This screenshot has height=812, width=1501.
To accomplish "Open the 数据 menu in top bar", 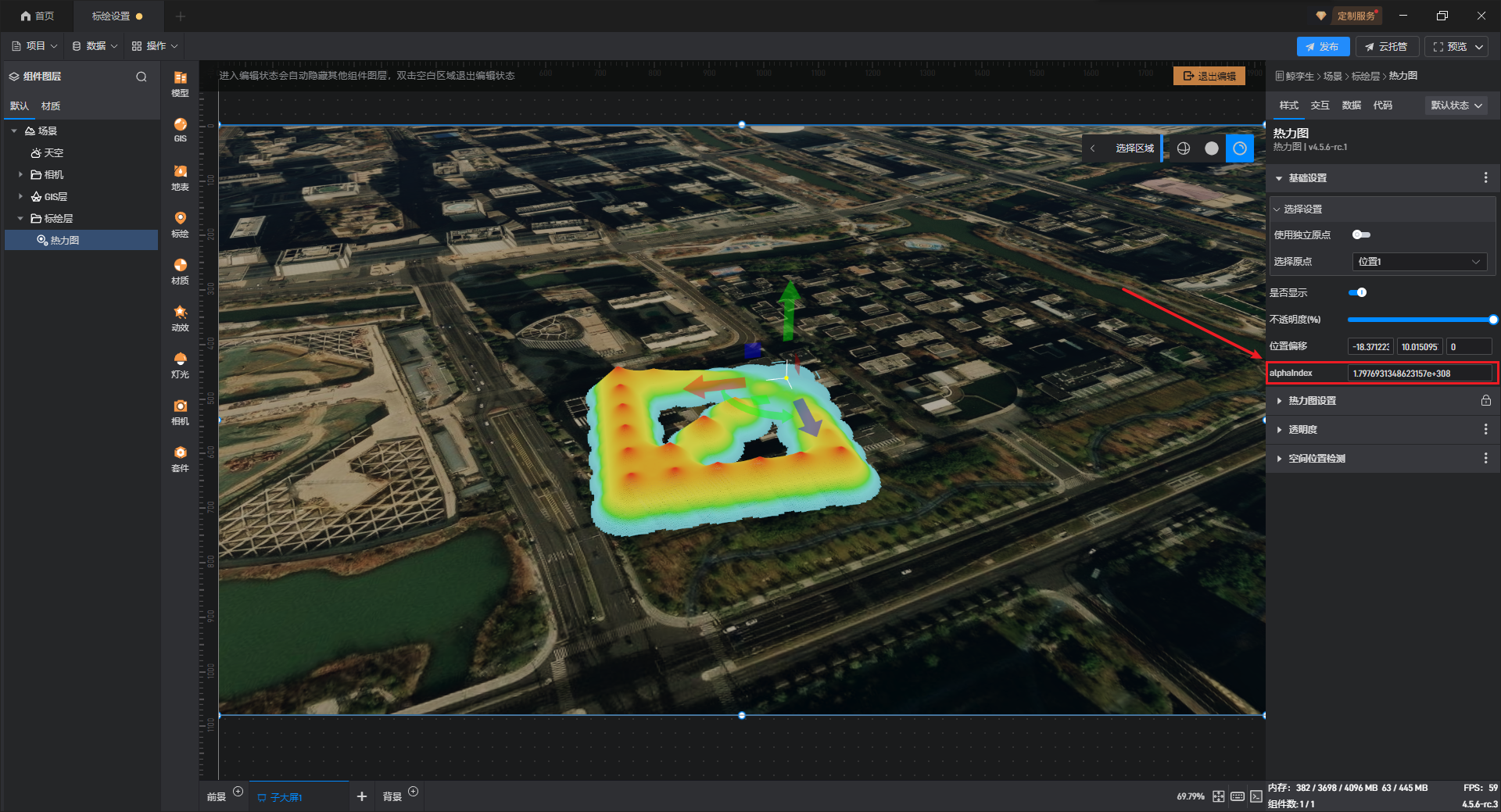I will (95, 46).
